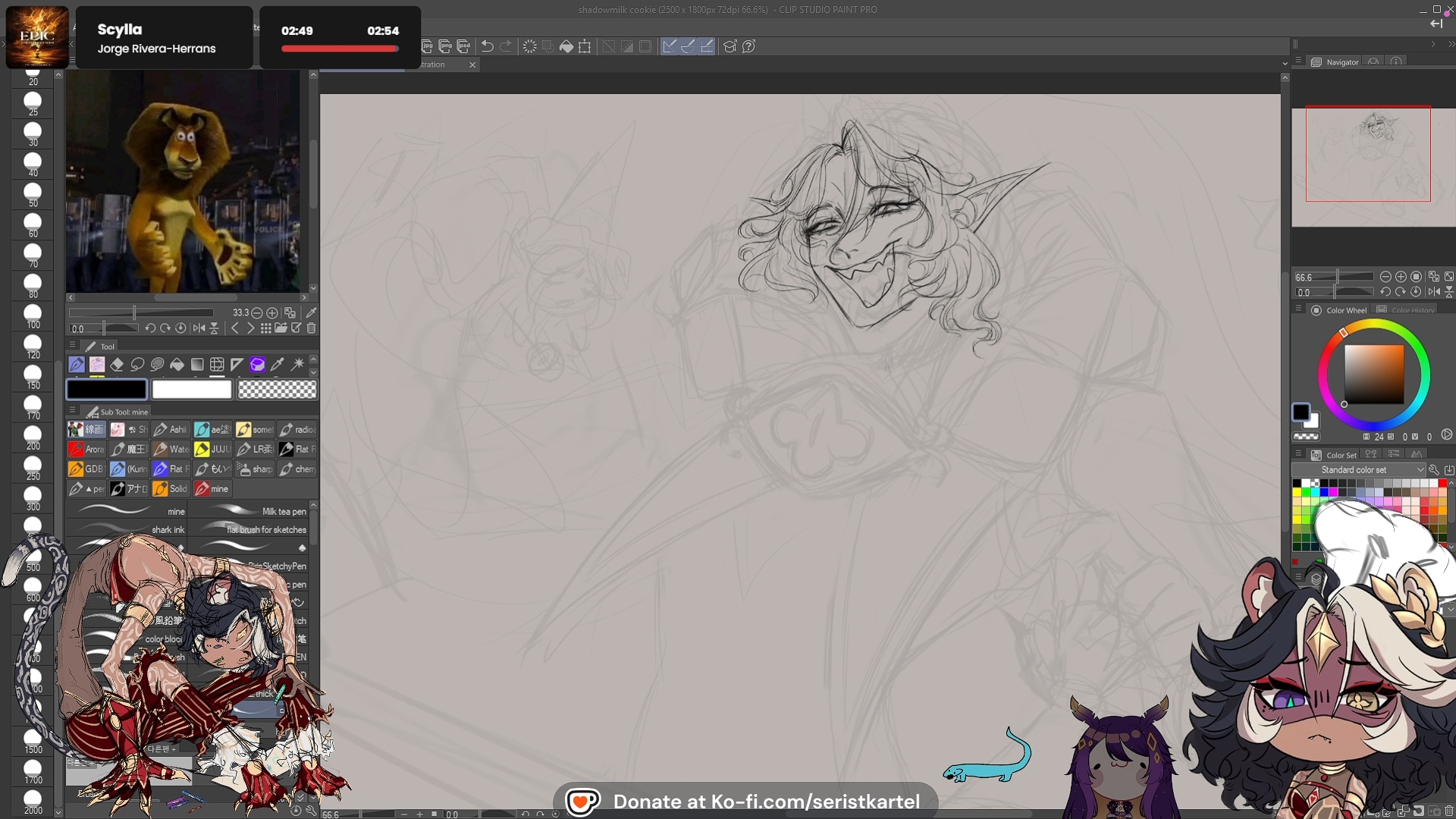The width and height of the screenshot is (1456, 819).
Task: Select the Gradient tool
Action: [197, 365]
